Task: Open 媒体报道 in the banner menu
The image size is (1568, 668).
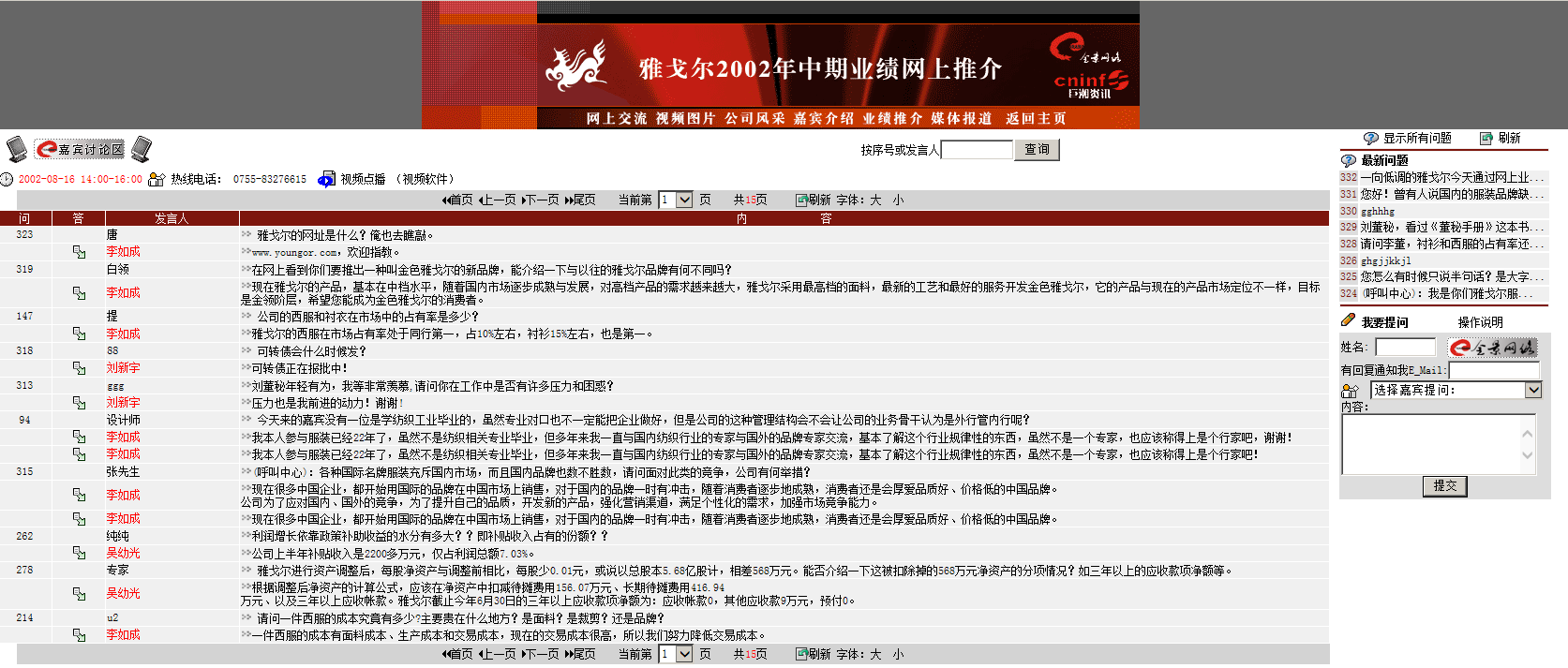Action: [962, 119]
